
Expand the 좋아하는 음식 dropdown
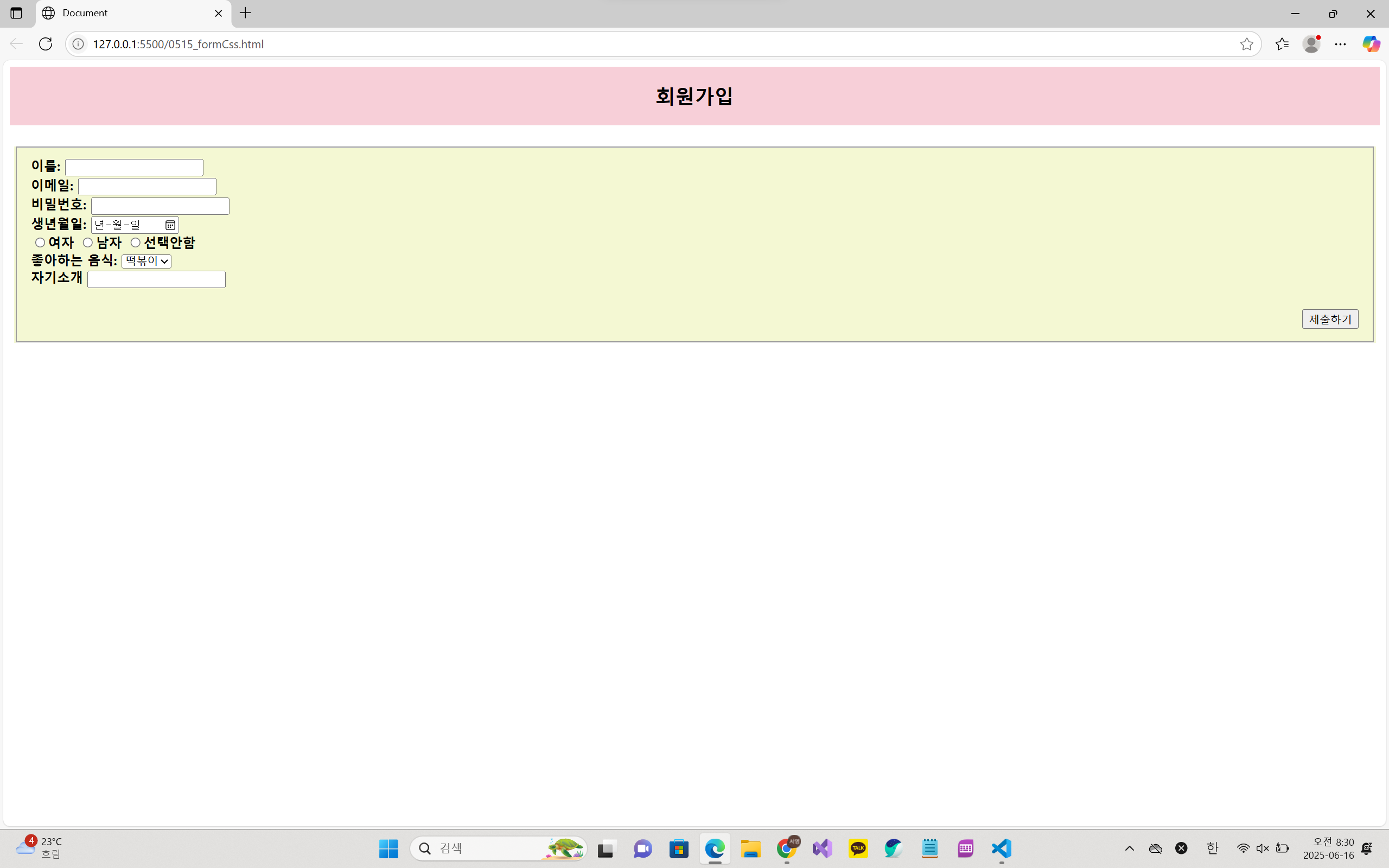click(x=146, y=261)
